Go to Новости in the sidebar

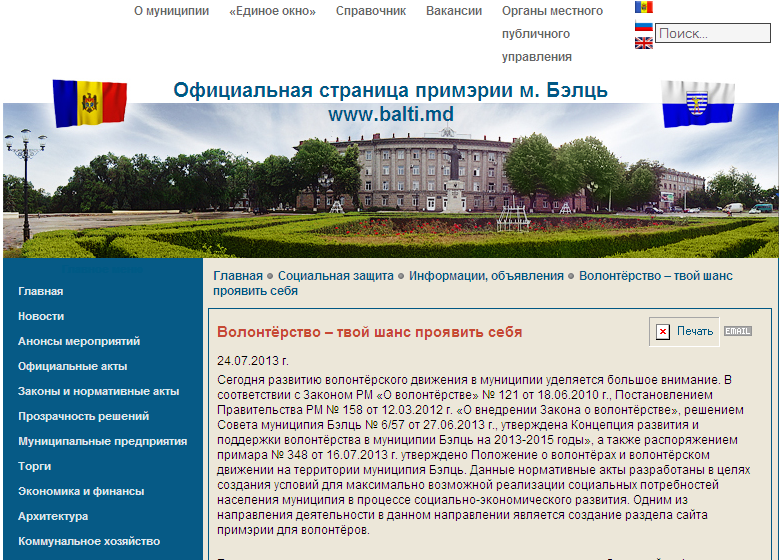pyautogui.click(x=41, y=316)
